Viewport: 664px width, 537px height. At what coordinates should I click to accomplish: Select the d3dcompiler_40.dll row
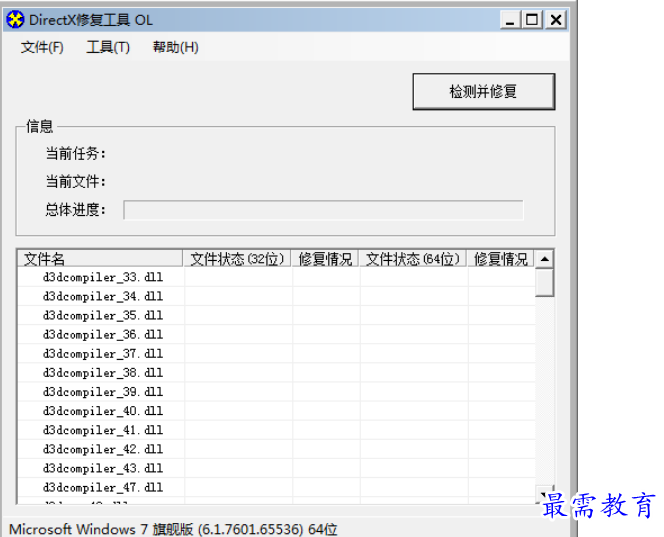276,411
